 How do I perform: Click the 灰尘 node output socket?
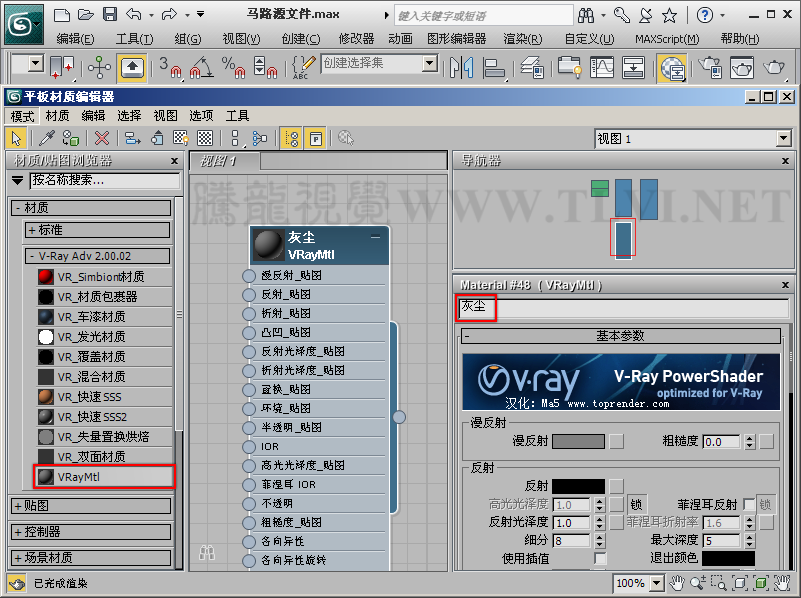pos(399,417)
